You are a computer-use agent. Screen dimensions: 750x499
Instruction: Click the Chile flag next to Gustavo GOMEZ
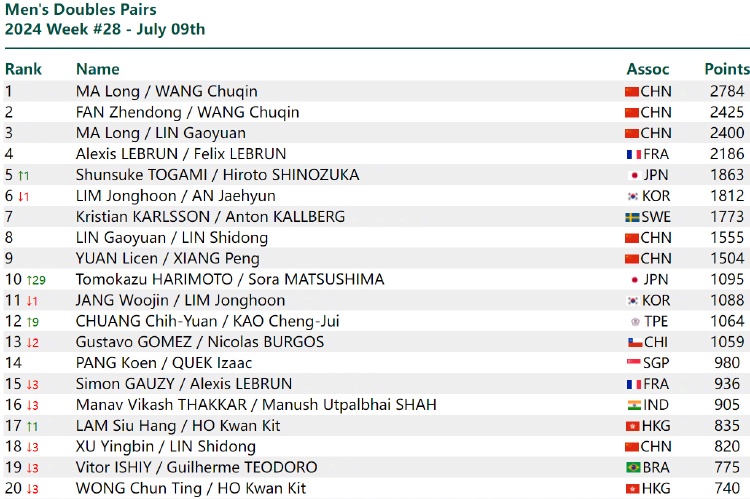click(x=635, y=343)
